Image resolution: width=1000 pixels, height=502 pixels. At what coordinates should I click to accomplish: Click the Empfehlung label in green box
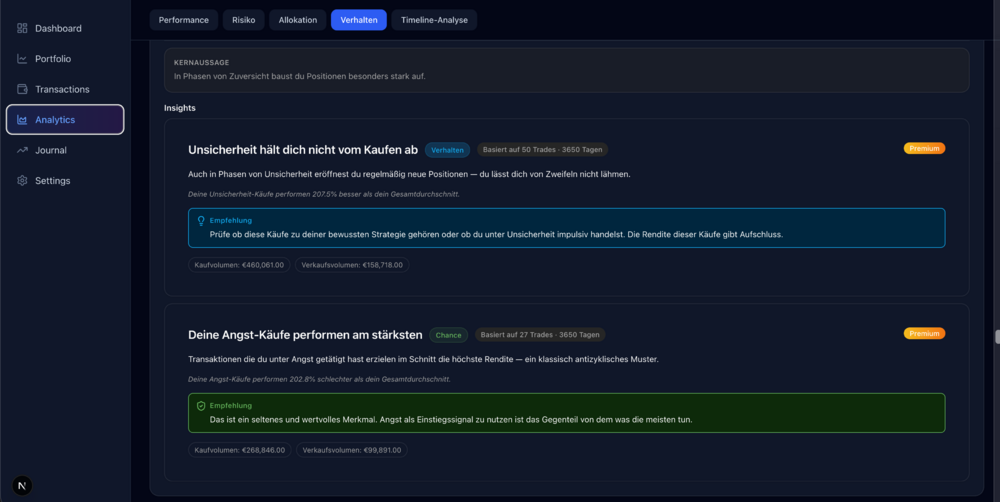(231, 406)
